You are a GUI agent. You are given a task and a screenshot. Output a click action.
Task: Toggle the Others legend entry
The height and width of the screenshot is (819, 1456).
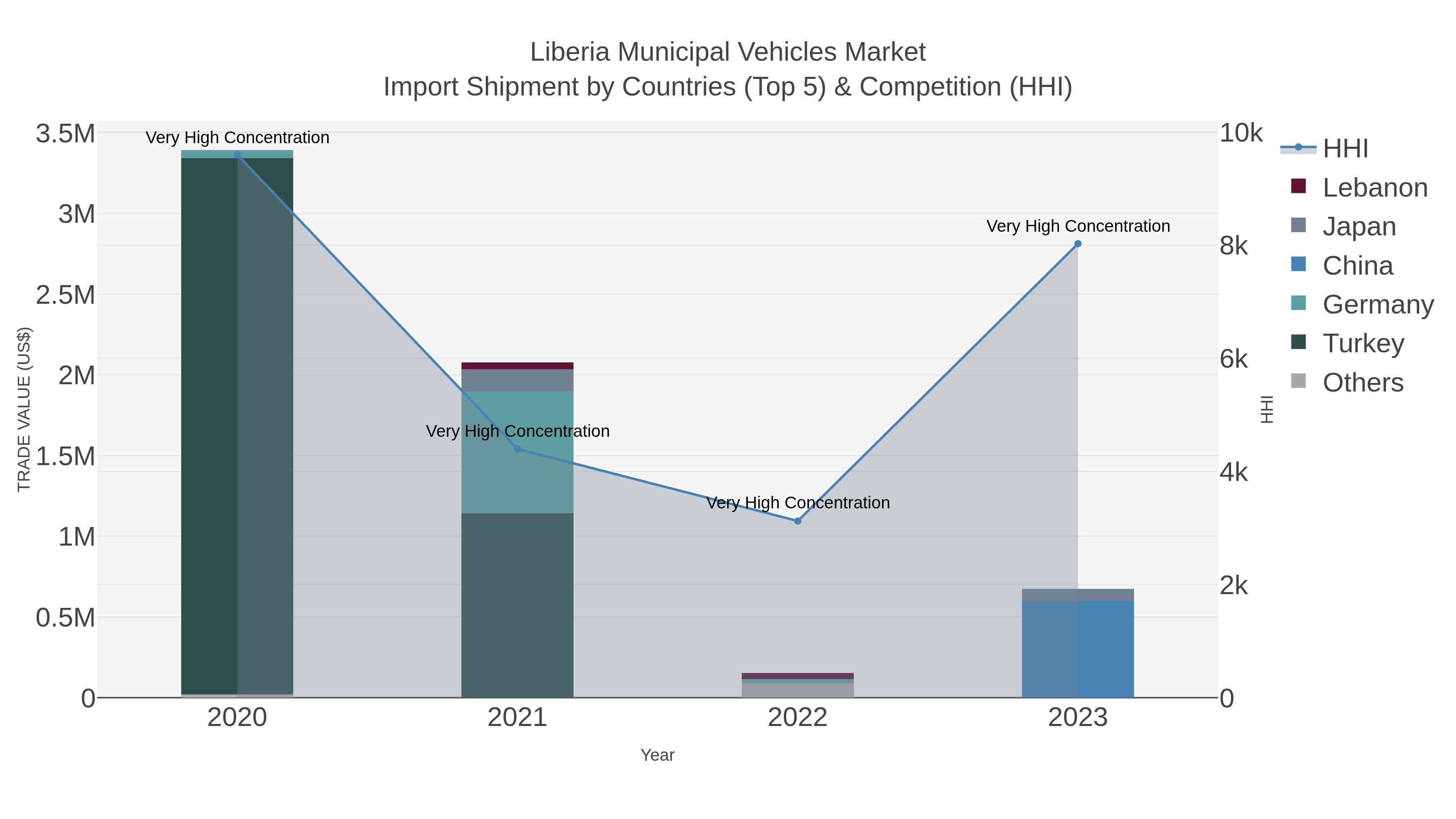[x=1348, y=382]
